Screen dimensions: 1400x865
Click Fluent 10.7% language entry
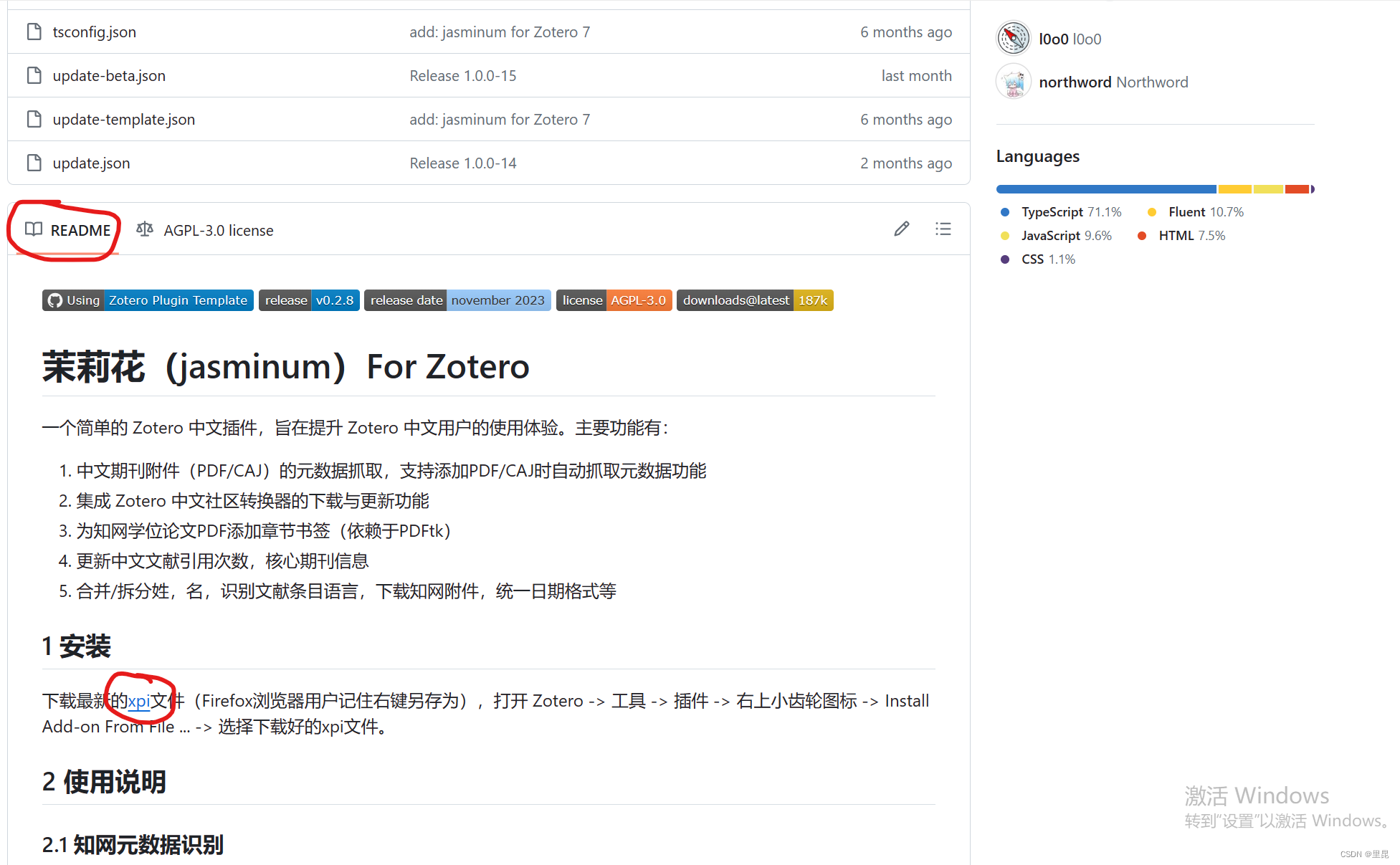(1196, 211)
